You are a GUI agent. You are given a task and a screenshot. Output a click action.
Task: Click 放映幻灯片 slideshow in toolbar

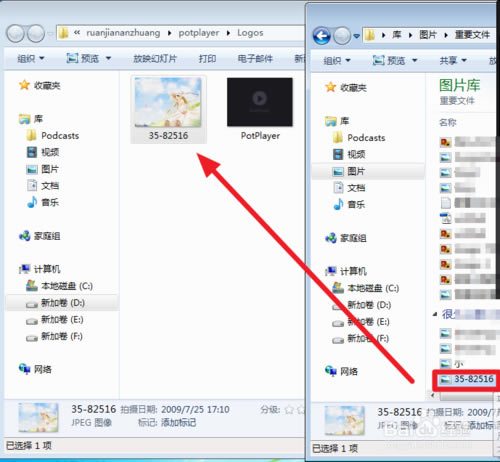tap(155, 59)
